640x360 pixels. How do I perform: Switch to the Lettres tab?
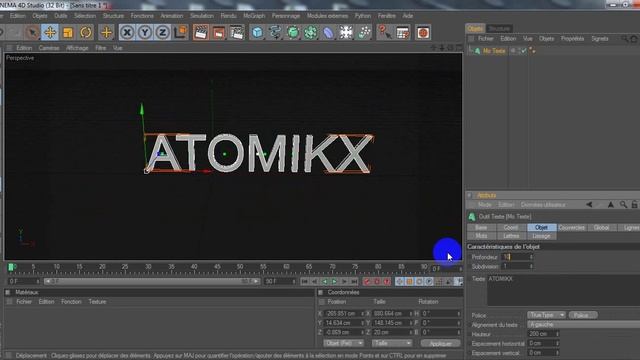pyautogui.click(x=511, y=236)
